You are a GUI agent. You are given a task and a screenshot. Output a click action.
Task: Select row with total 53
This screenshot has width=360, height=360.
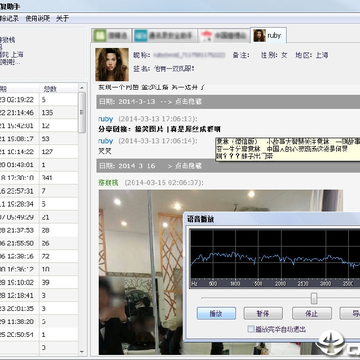(x=39, y=139)
